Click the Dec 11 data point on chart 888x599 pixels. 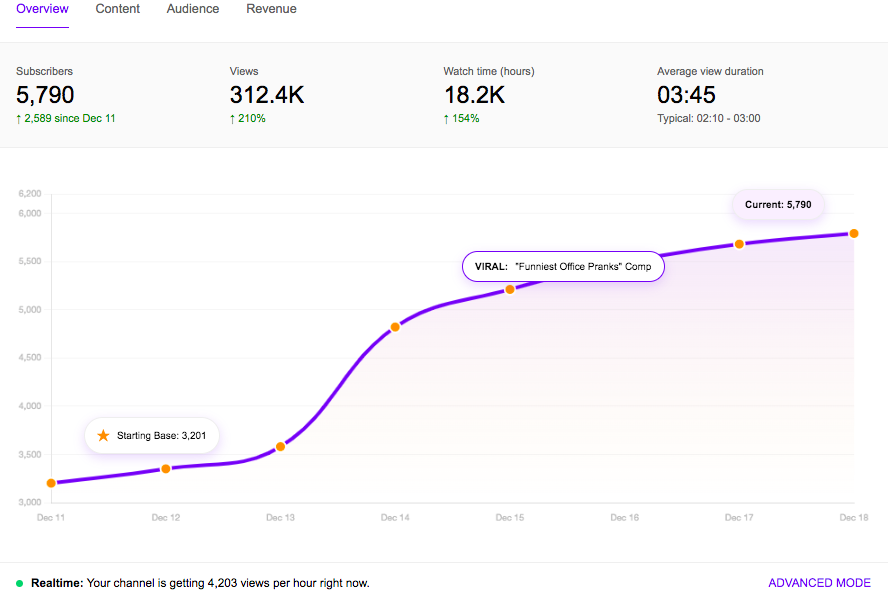point(51,483)
